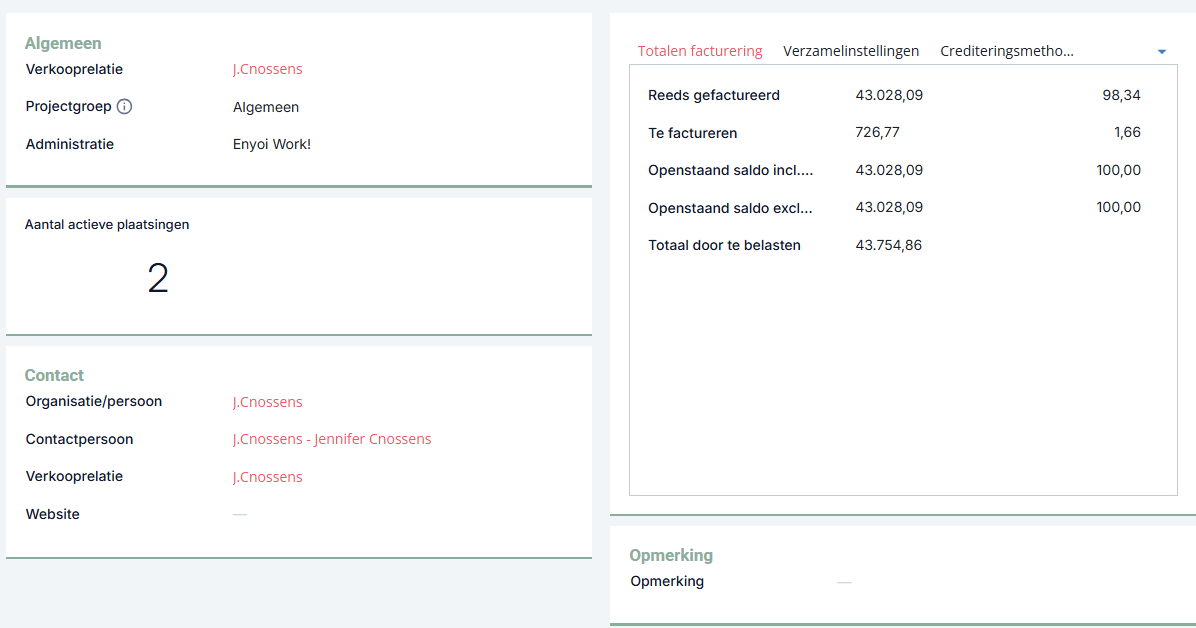Click the empty Opmerking field value
The width and height of the screenshot is (1196, 628).
pyautogui.click(x=844, y=582)
